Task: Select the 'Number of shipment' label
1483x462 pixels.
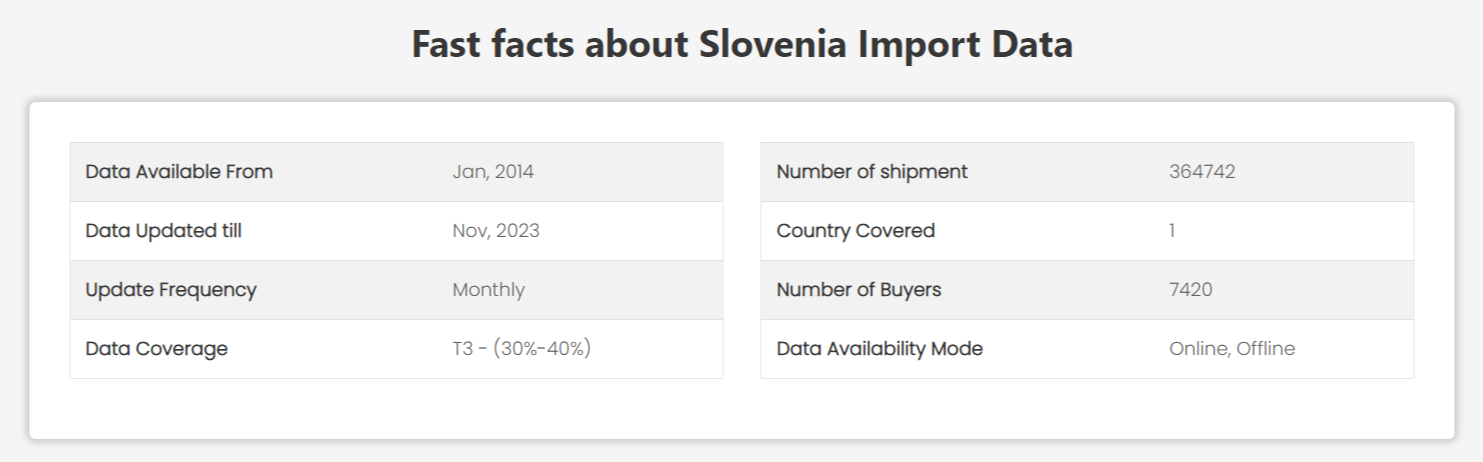Action: pos(872,171)
